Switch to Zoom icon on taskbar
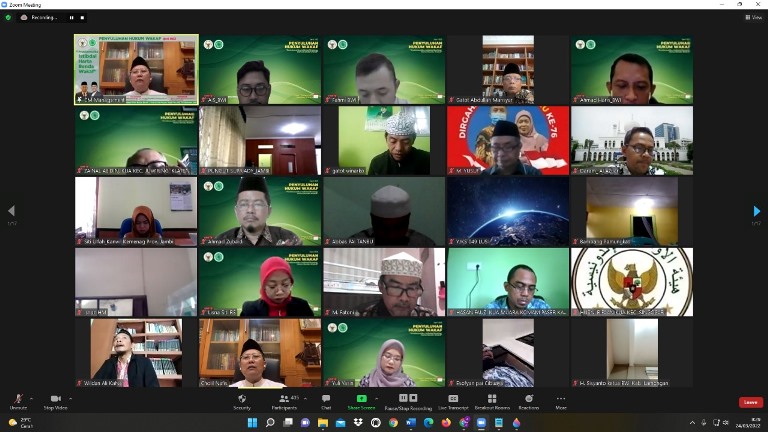This screenshot has height=432, width=768. [x=481, y=422]
